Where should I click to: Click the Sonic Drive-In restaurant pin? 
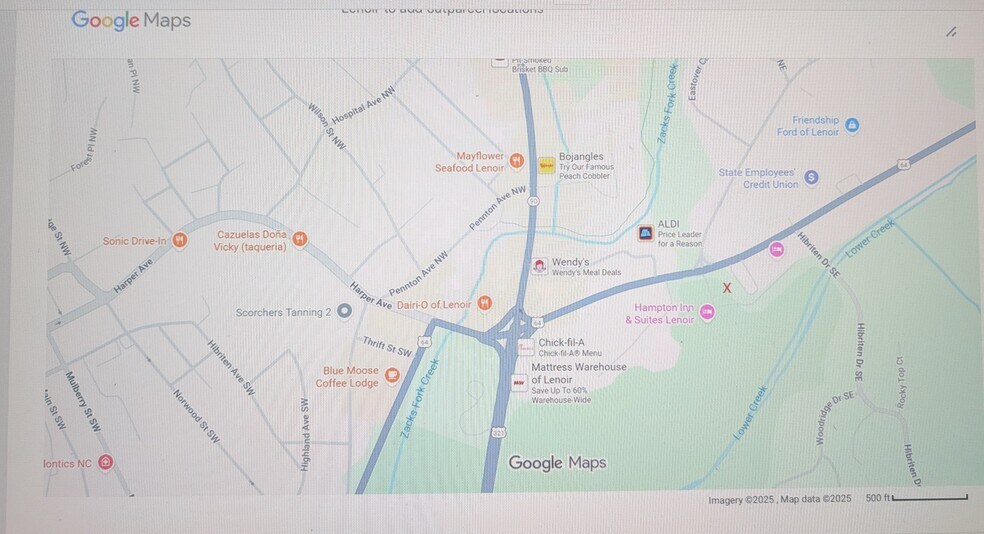click(x=179, y=240)
